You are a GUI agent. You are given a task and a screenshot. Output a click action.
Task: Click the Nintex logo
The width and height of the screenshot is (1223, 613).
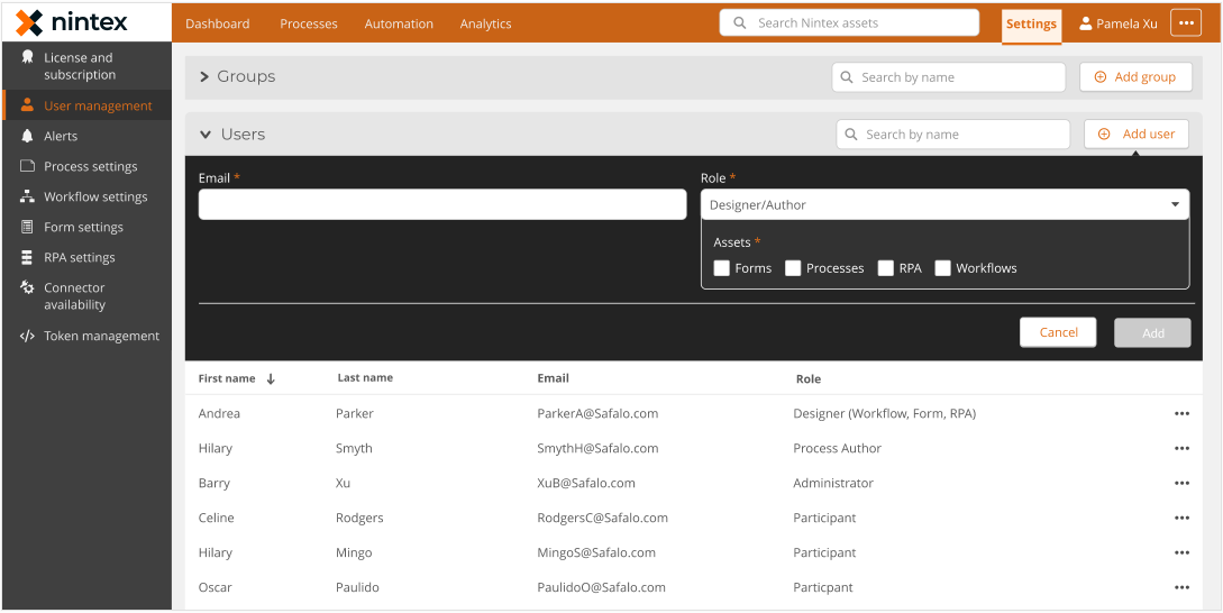pos(72,22)
